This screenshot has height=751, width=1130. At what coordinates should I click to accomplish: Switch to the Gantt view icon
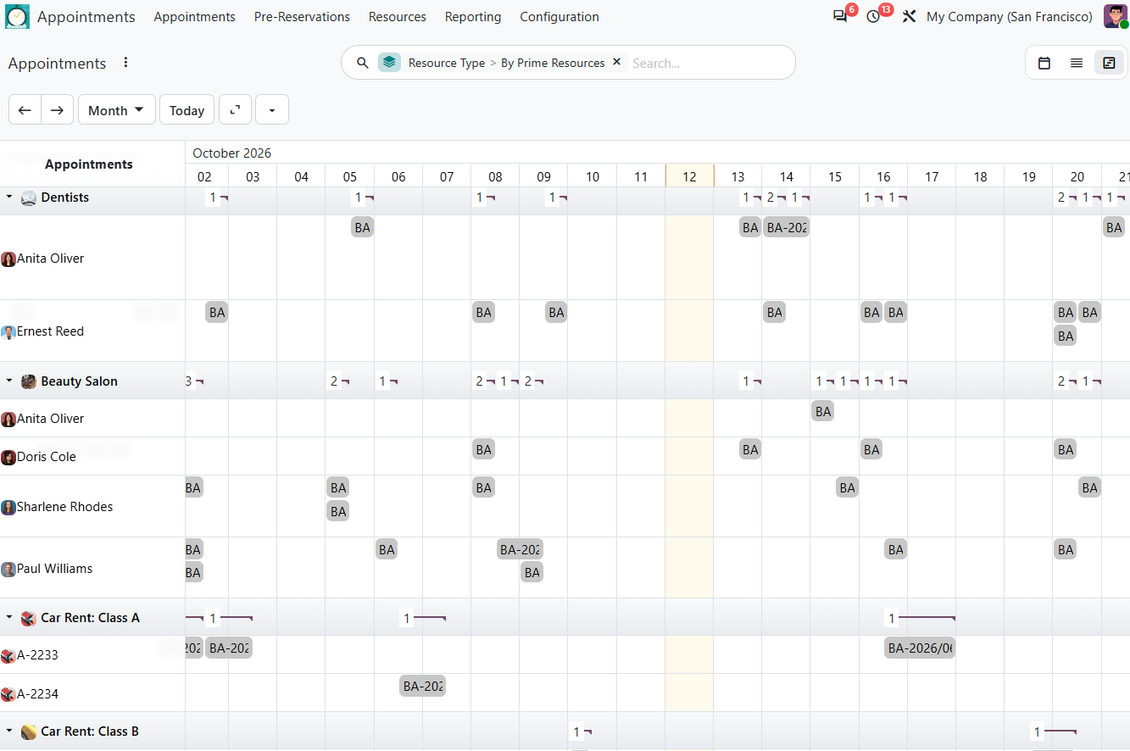pos(1109,63)
